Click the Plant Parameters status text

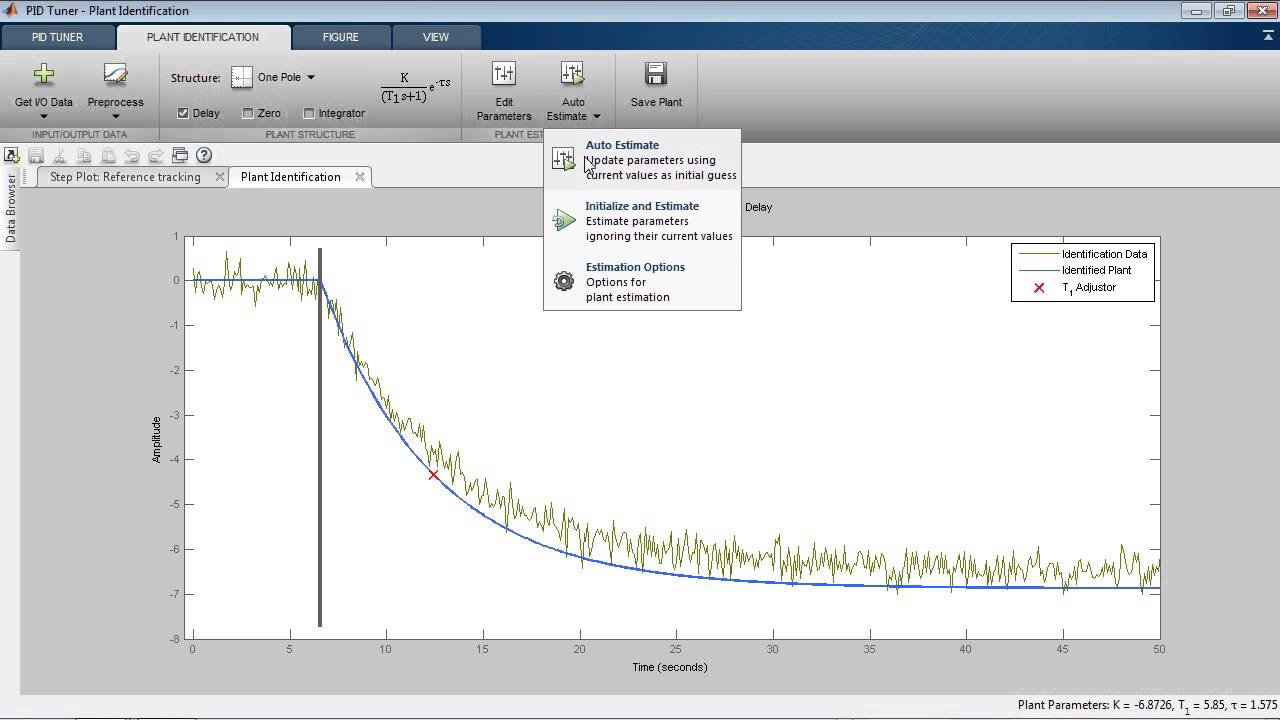pyautogui.click(x=1147, y=706)
